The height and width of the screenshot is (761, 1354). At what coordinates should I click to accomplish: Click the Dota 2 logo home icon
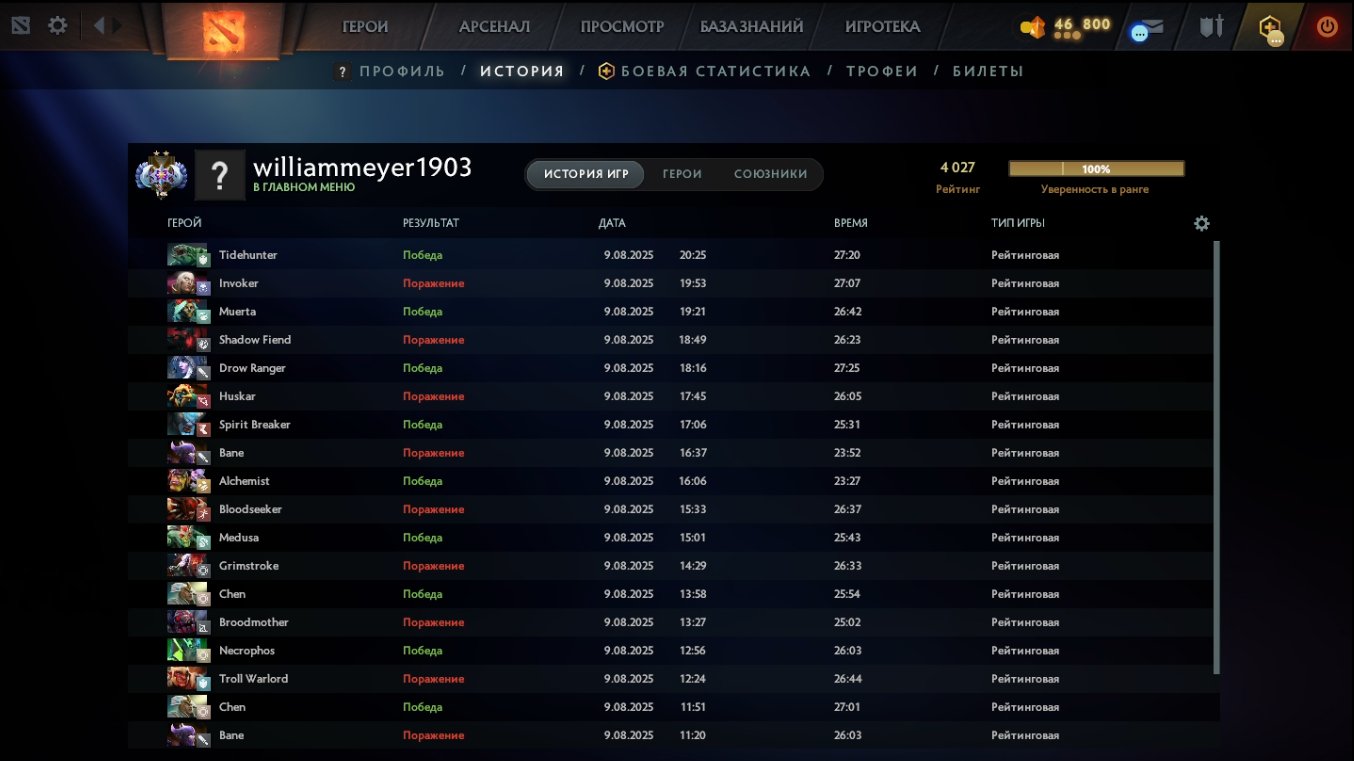click(x=223, y=33)
